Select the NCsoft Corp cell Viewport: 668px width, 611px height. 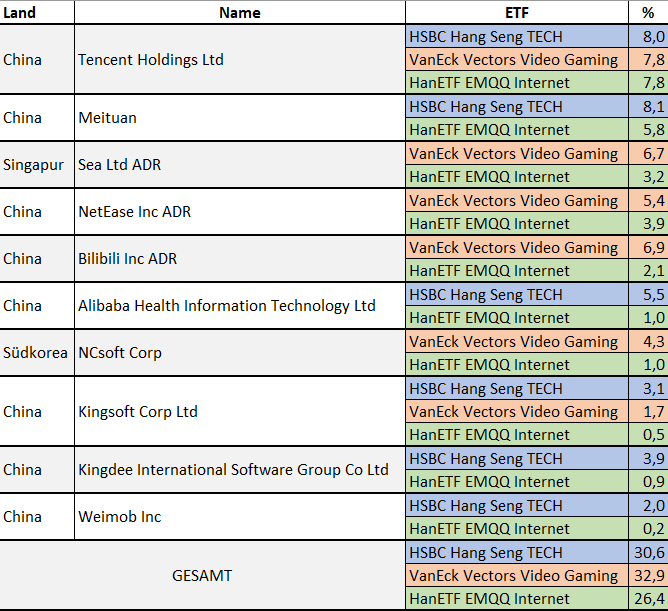click(120, 353)
